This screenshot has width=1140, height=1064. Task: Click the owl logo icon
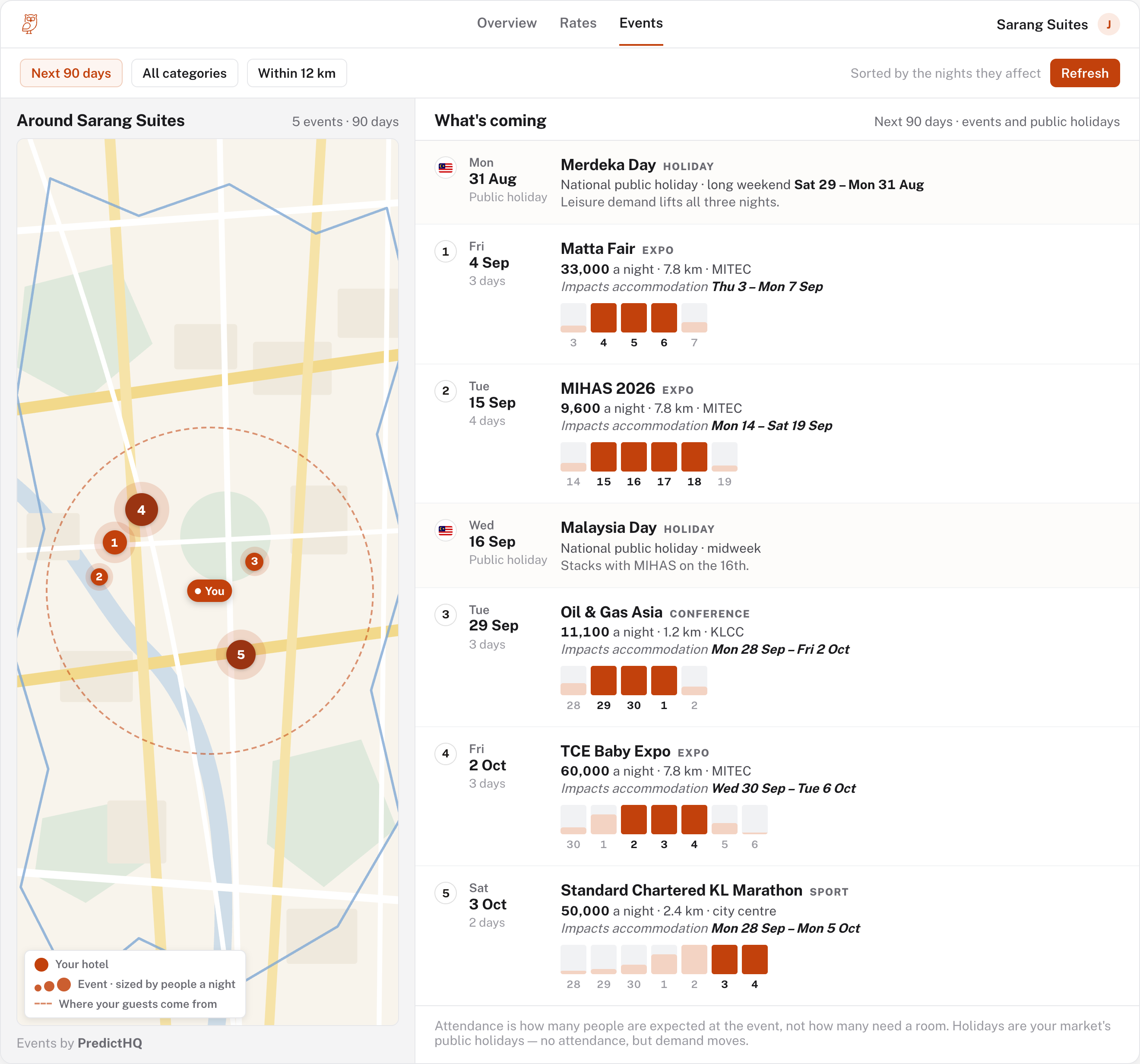coord(30,24)
